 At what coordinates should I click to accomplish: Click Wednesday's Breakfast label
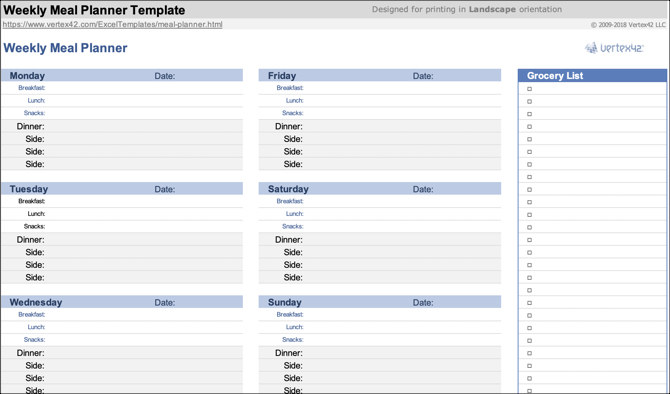click(x=32, y=314)
